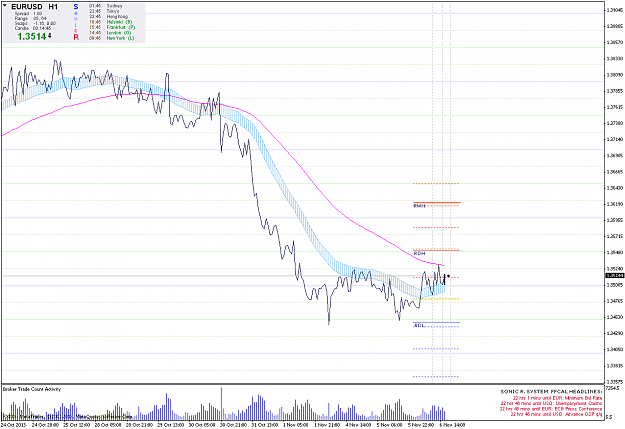Click the USD Advance GDP q/q headline
This screenshot has height=429, width=625.
click(x=556, y=415)
